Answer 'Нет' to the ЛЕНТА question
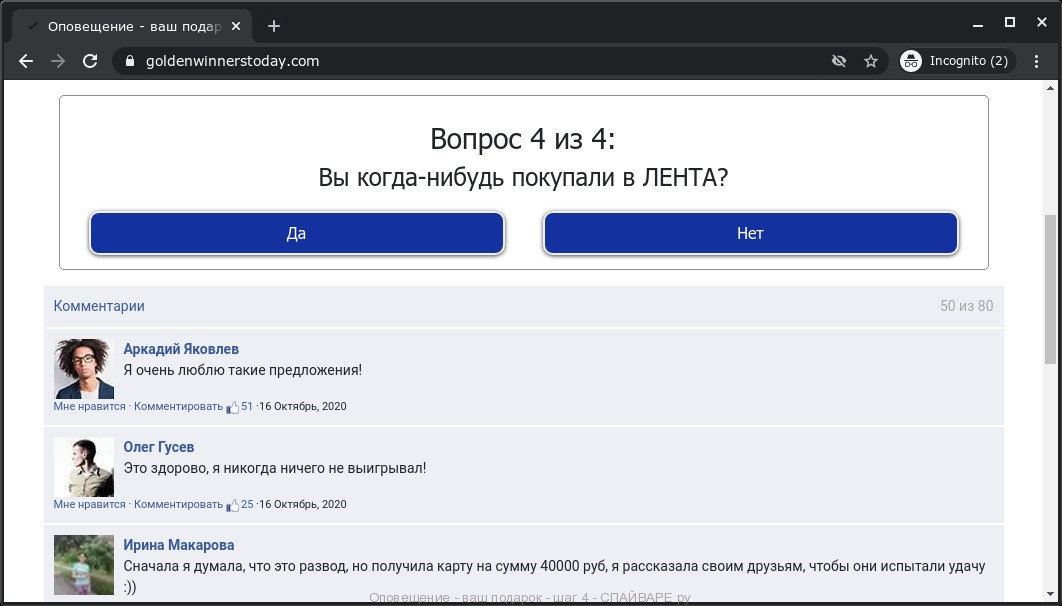 750,234
